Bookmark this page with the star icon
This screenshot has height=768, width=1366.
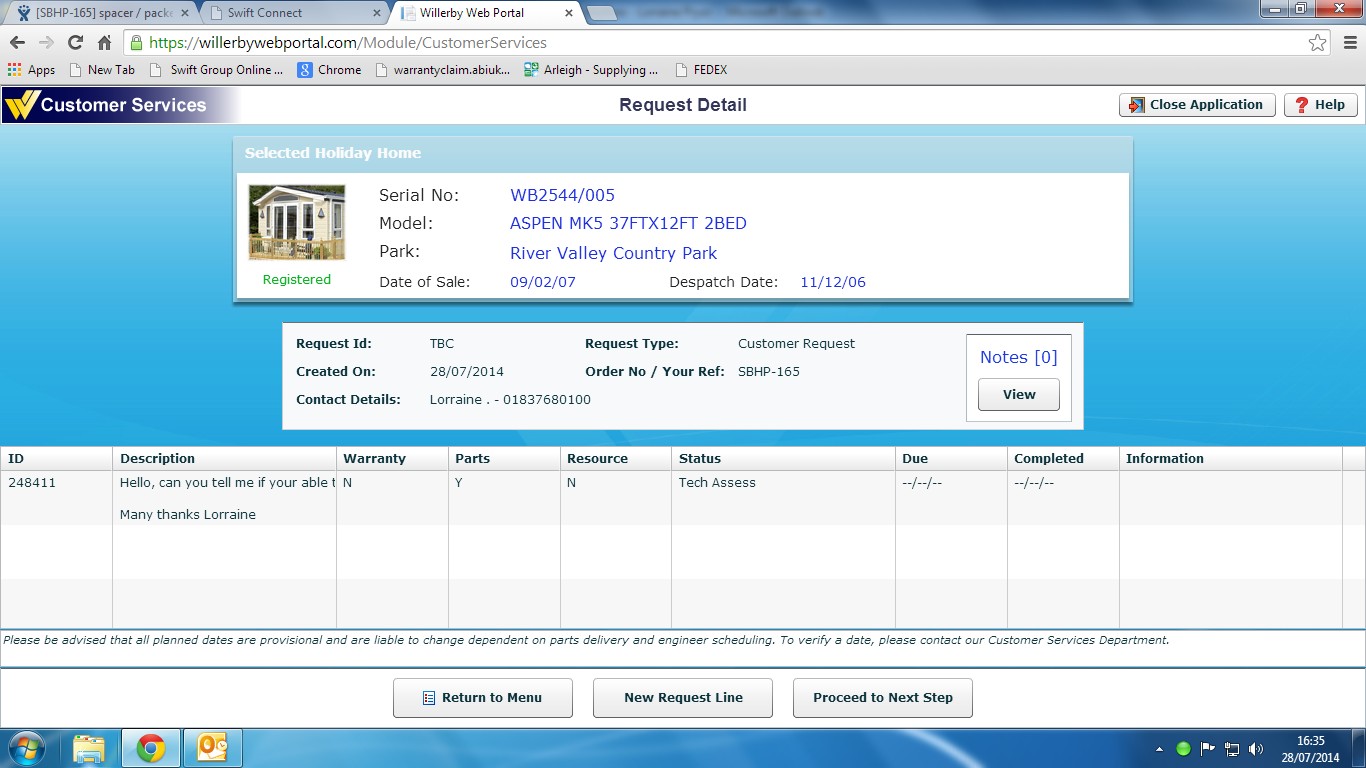point(1318,43)
